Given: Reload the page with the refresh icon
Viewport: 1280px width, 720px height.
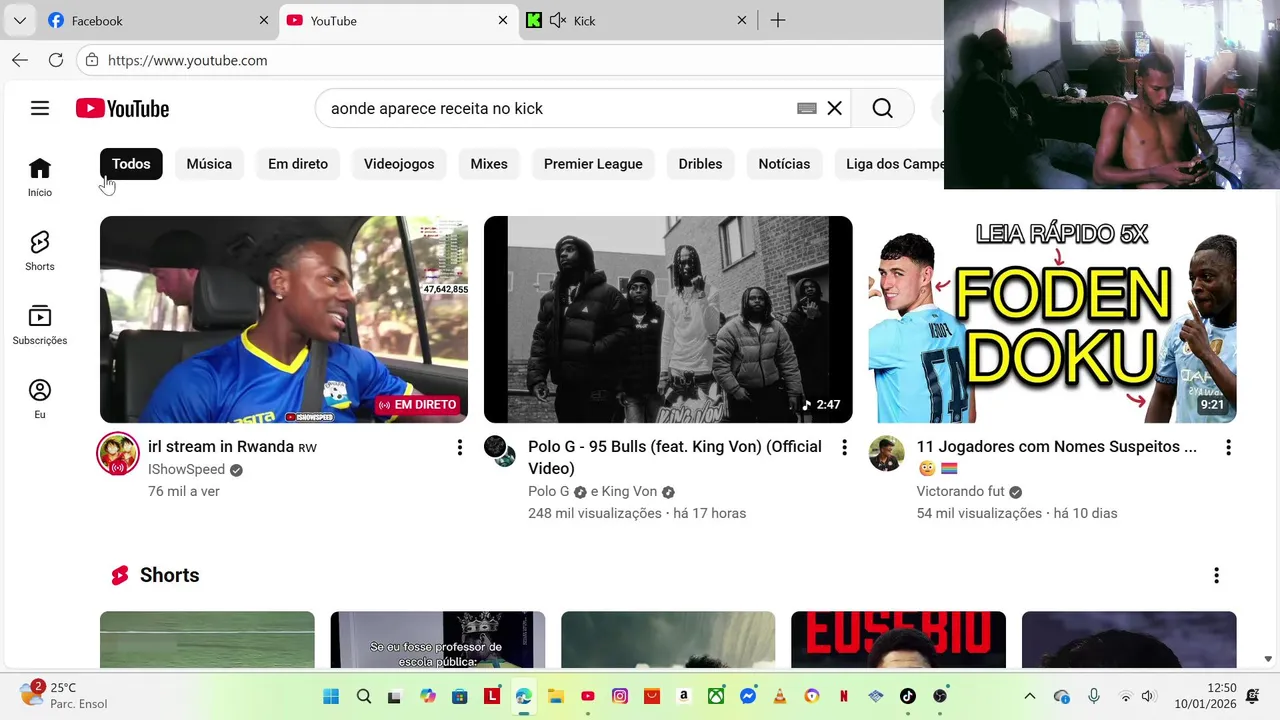Looking at the screenshot, I should (x=56, y=60).
